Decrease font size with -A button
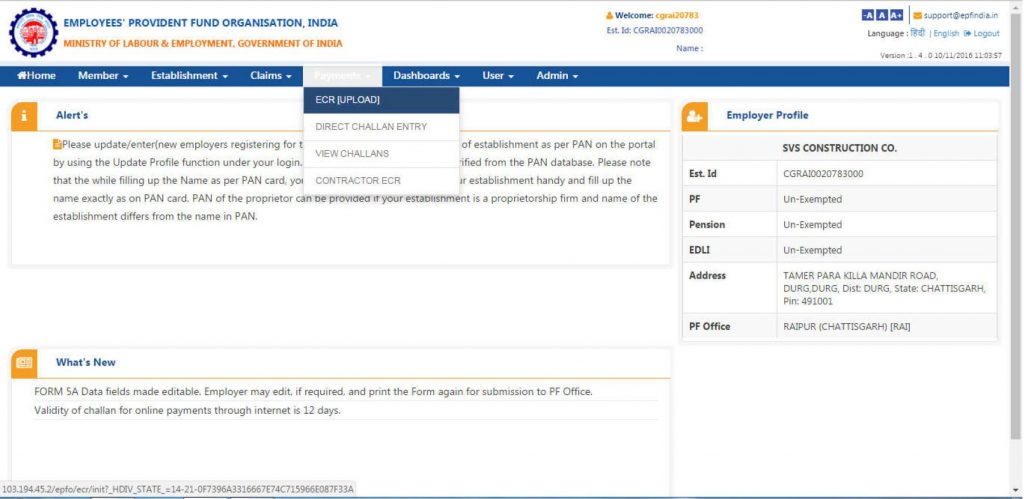The height and width of the screenshot is (499, 1024). click(867, 16)
